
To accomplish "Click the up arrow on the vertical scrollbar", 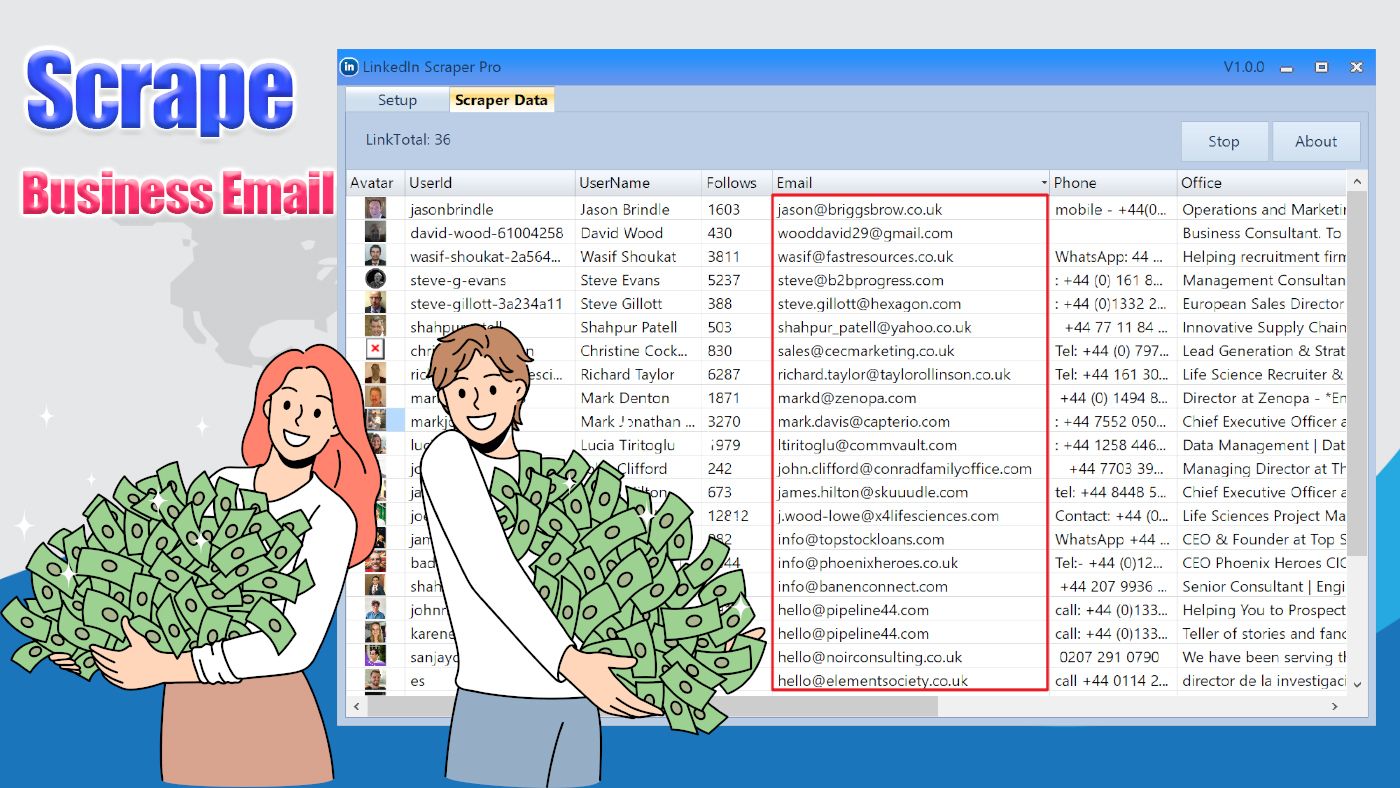I will [1357, 180].
